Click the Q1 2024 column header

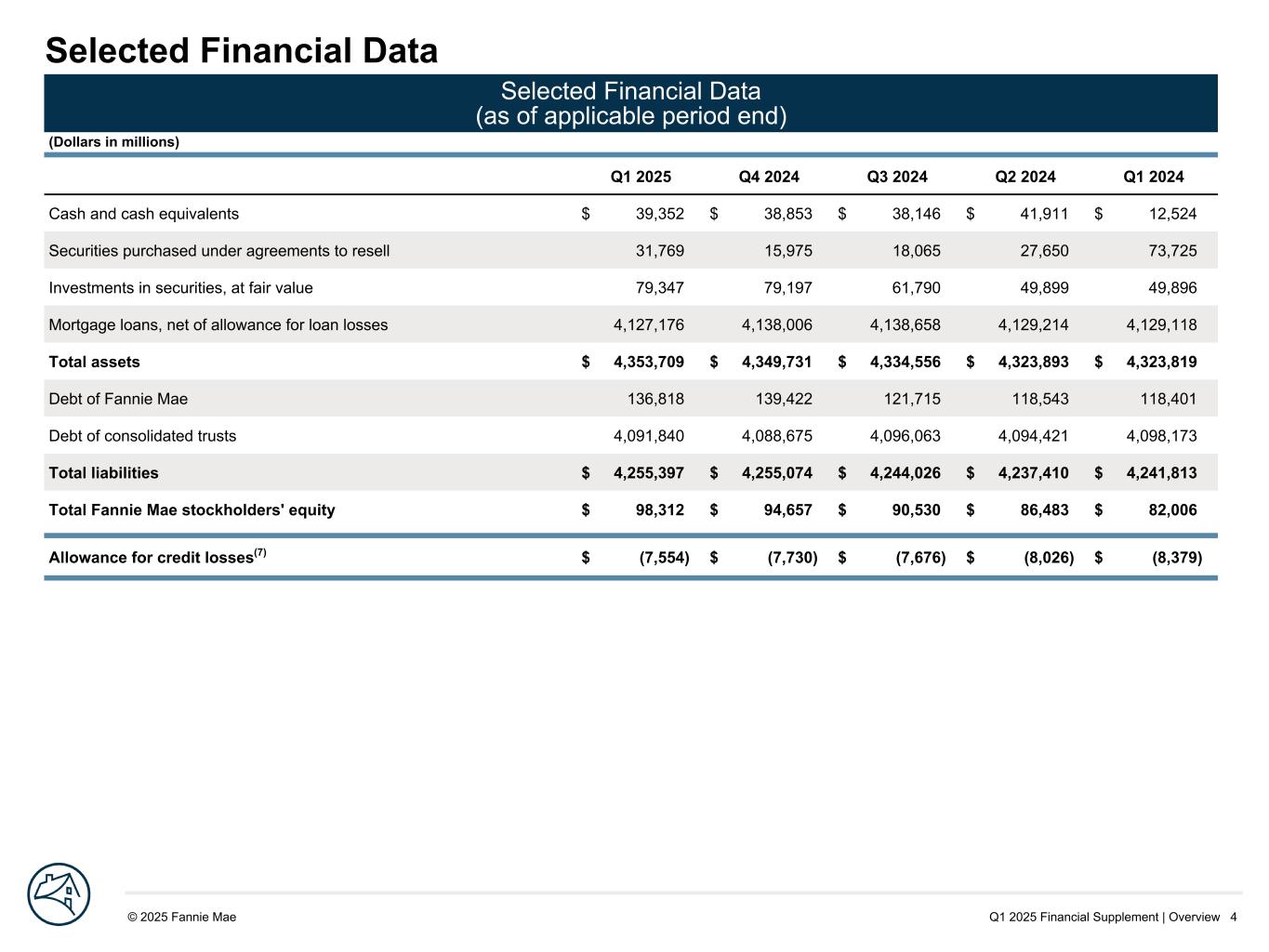click(x=1154, y=177)
